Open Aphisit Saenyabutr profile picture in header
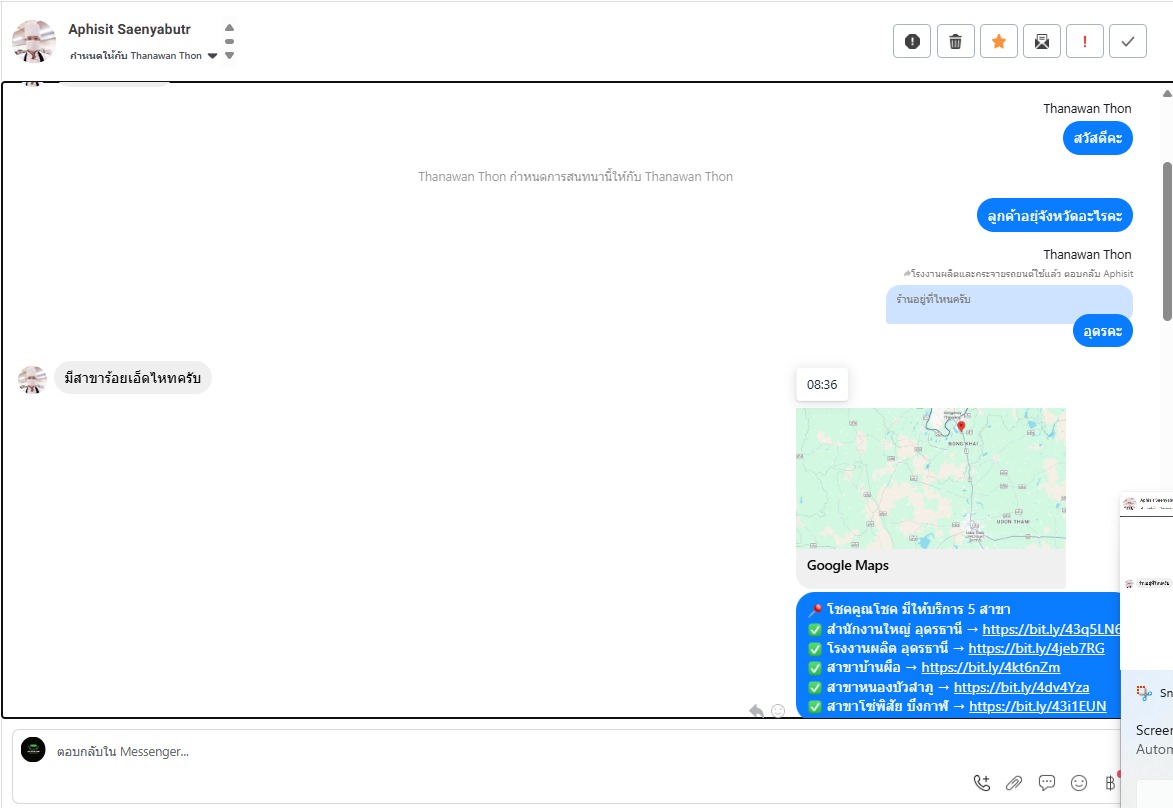This screenshot has width=1173, height=808. coord(34,40)
